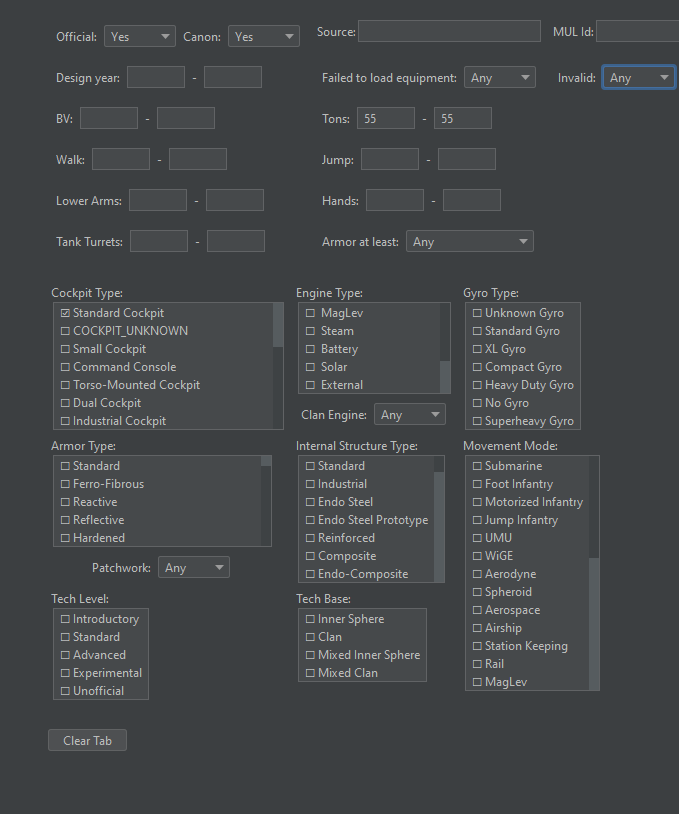Check the MagLev engine type
Viewport: 679px width, 814px height.
pyautogui.click(x=310, y=313)
